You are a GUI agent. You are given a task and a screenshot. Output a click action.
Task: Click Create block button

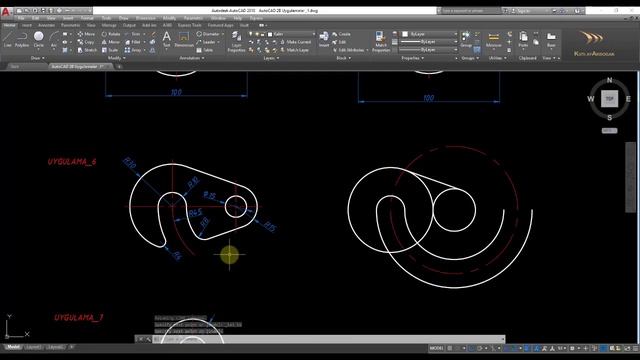pyautogui.click(x=341, y=34)
